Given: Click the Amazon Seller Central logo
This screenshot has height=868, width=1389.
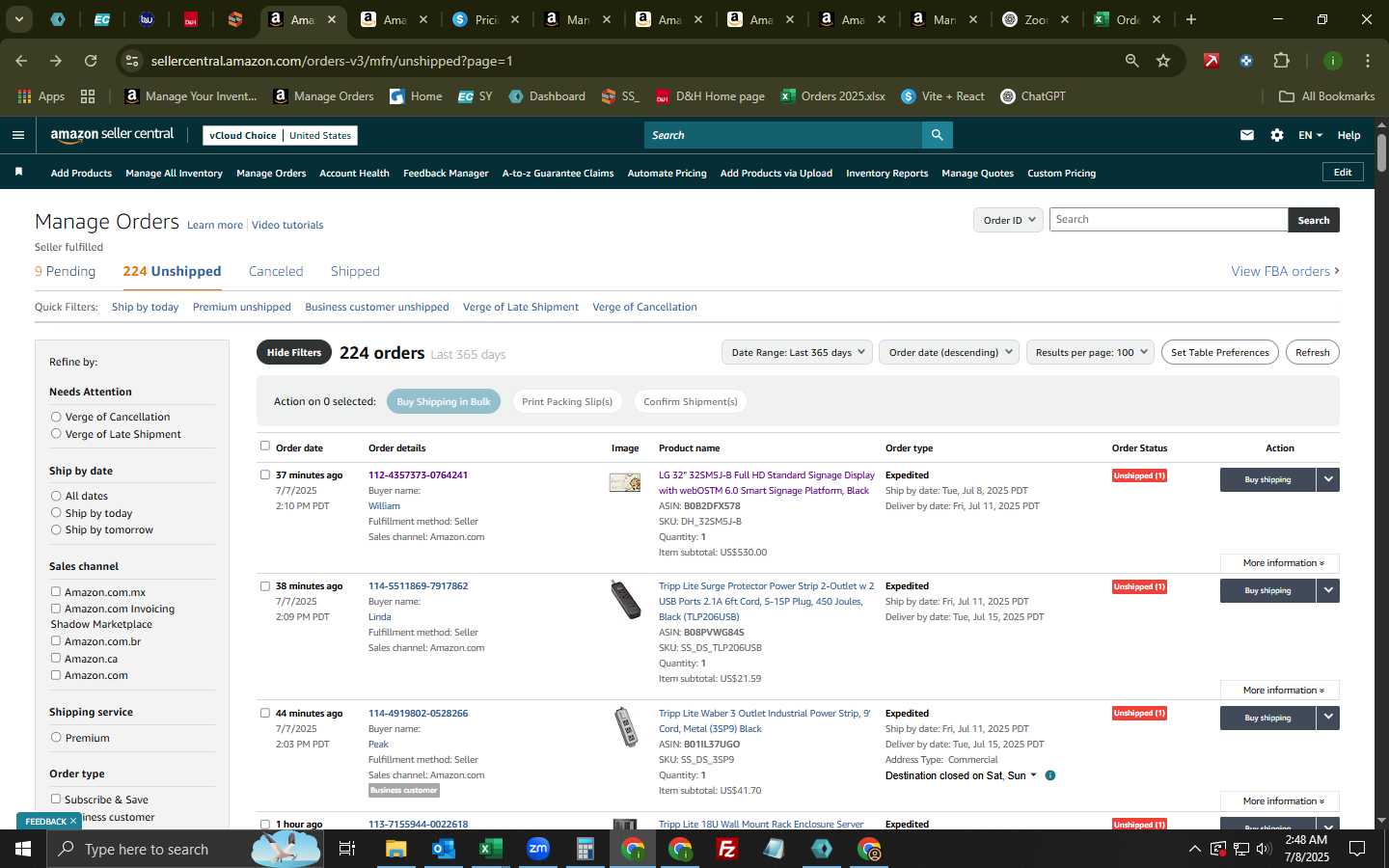Looking at the screenshot, I should click(x=112, y=135).
